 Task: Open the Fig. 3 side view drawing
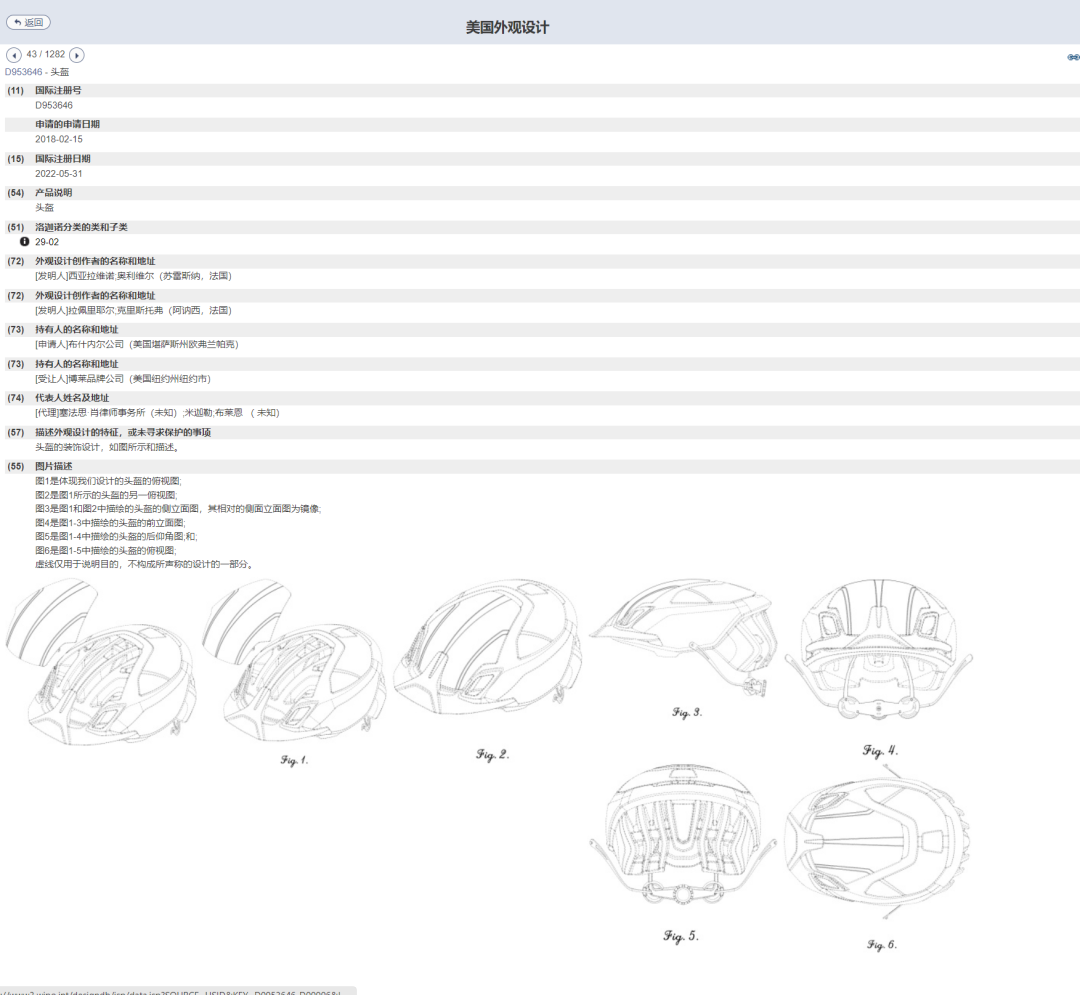coord(685,650)
